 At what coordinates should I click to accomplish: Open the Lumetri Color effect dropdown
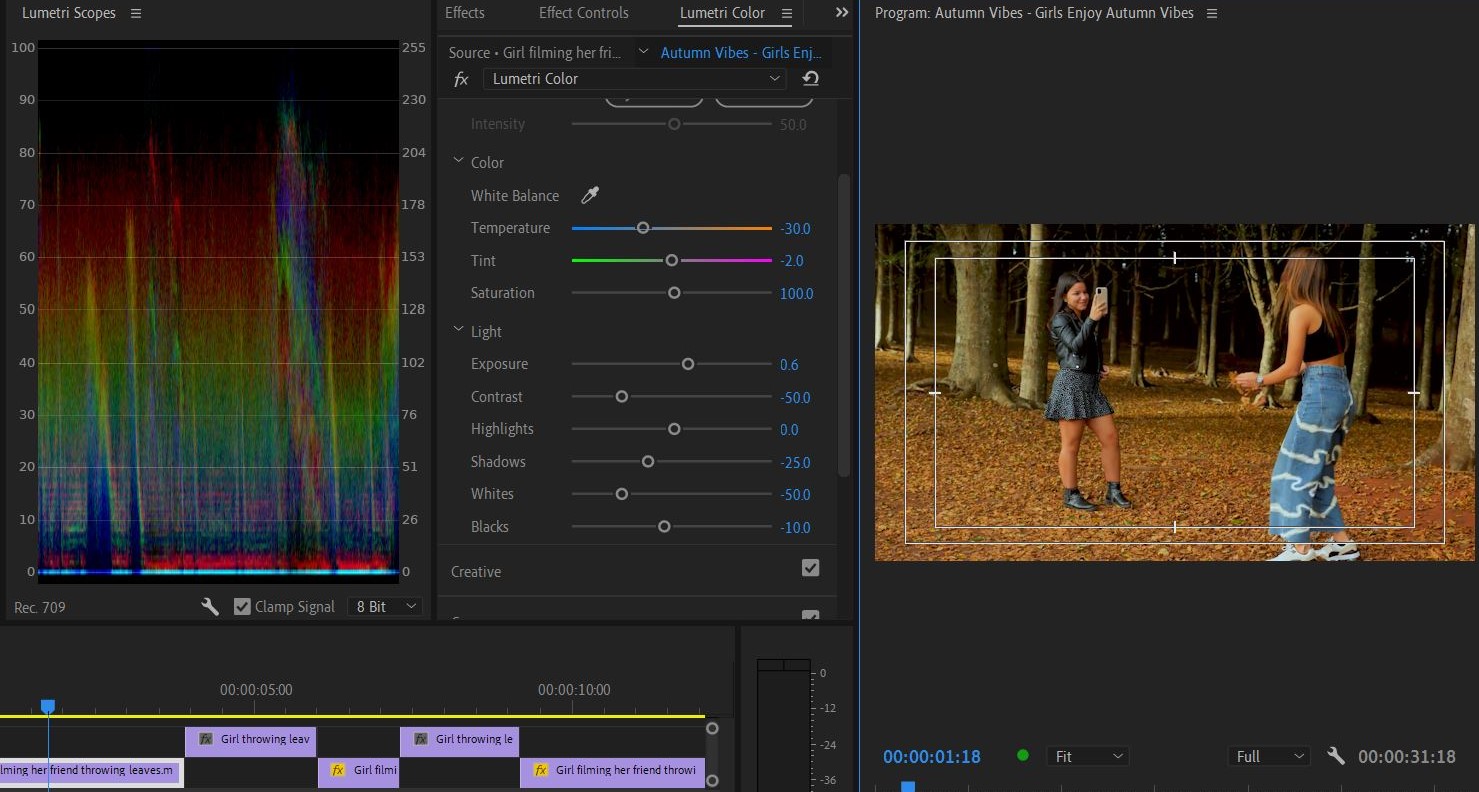tap(634, 79)
